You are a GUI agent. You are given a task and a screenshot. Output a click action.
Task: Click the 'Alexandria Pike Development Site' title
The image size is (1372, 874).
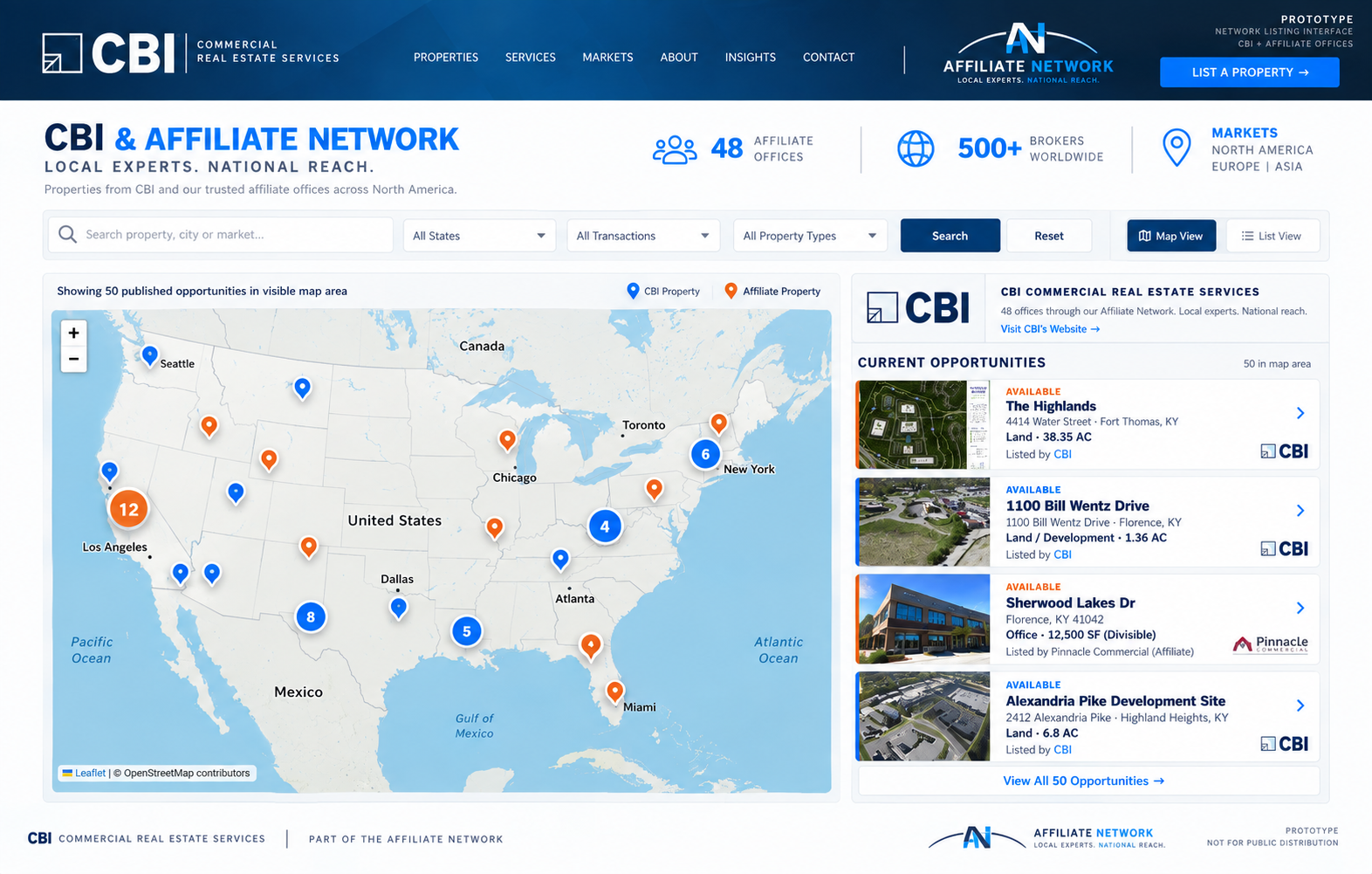click(1115, 701)
